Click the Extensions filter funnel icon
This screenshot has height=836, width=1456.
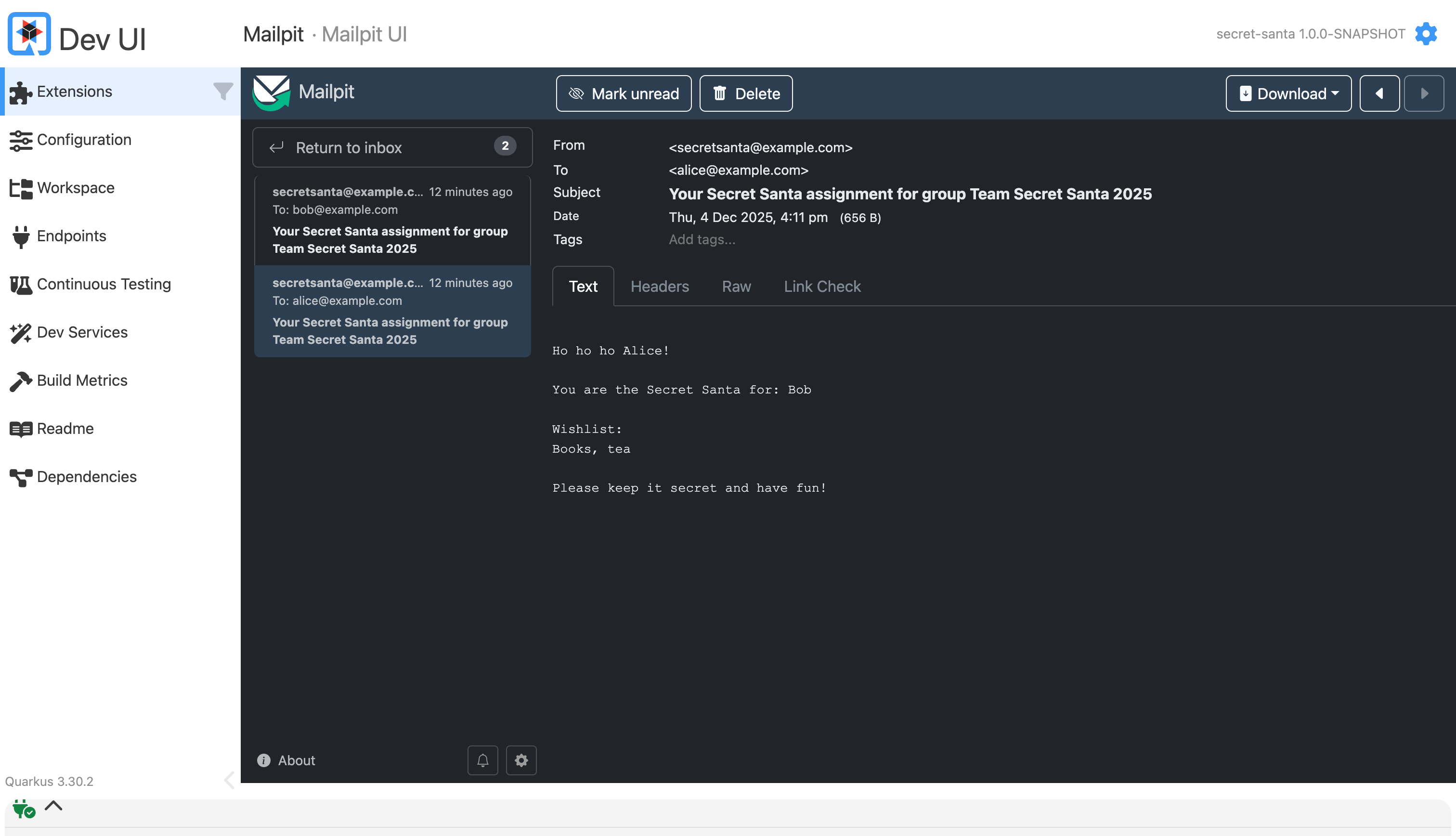222,91
